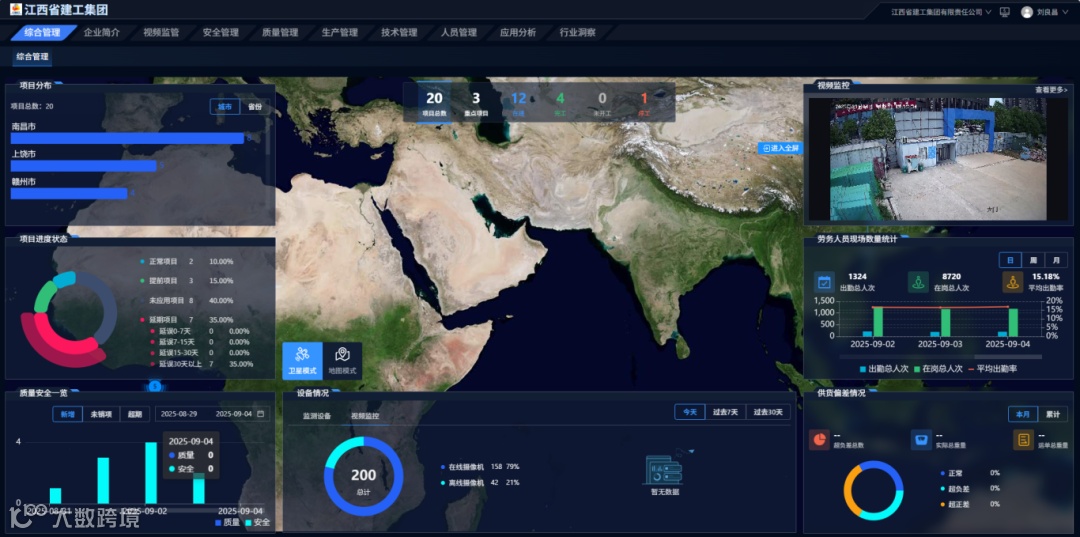Open the 综合管理 top navigation tab
Image resolution: width=1080 pixels, height=537 pixels.
(43, 32)
